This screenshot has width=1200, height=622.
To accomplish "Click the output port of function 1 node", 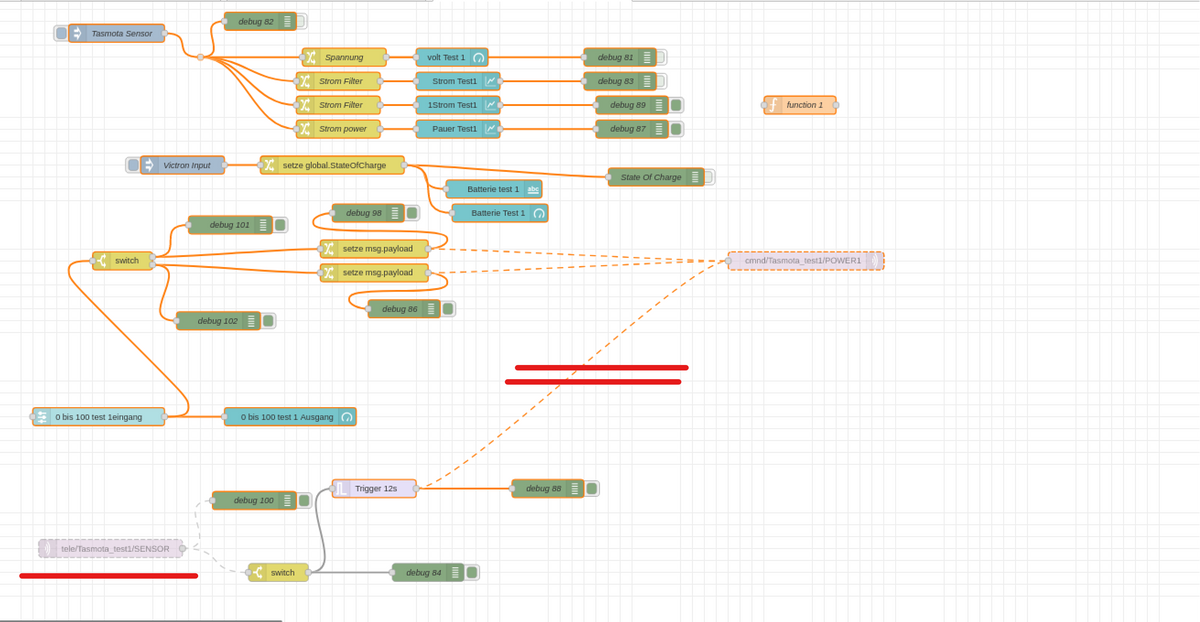I will (x=837, y=105).
